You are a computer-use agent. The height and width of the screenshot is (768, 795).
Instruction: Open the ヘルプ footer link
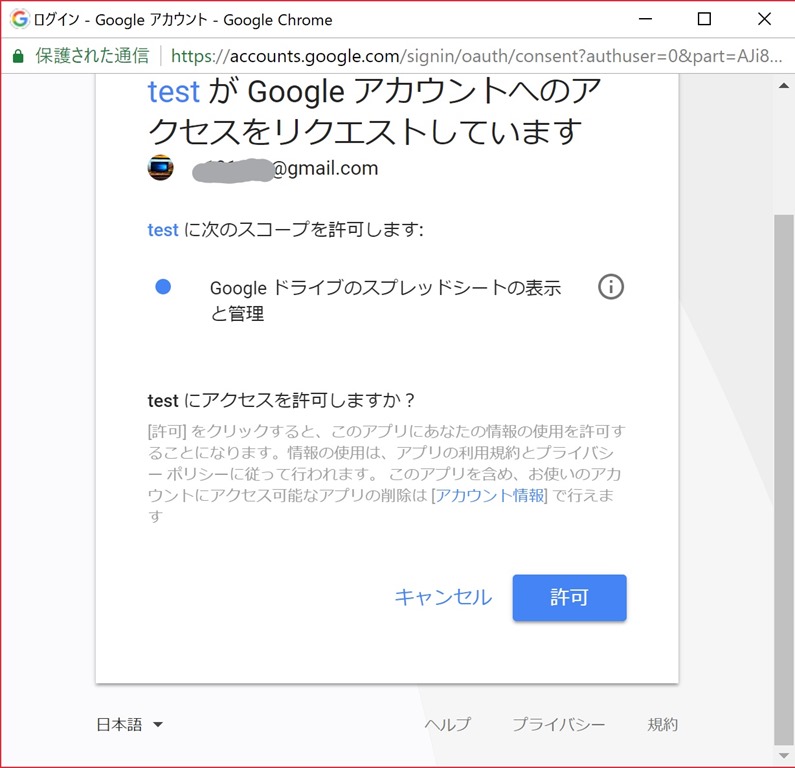[x=447, y=725]
